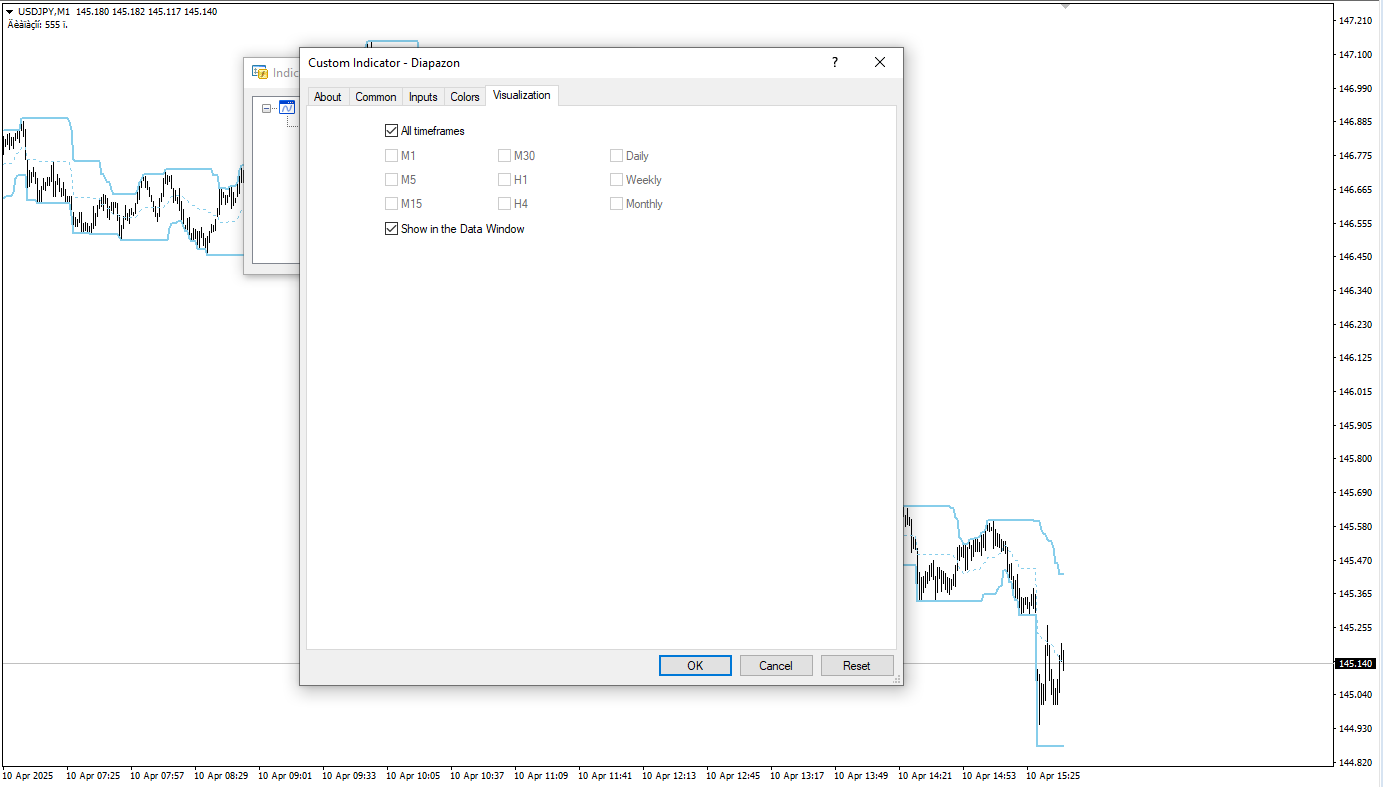Viewport: 1383px width, 787px height.
Task: Close the Custom Indicator dialog
Action: (x=880, y=62)
